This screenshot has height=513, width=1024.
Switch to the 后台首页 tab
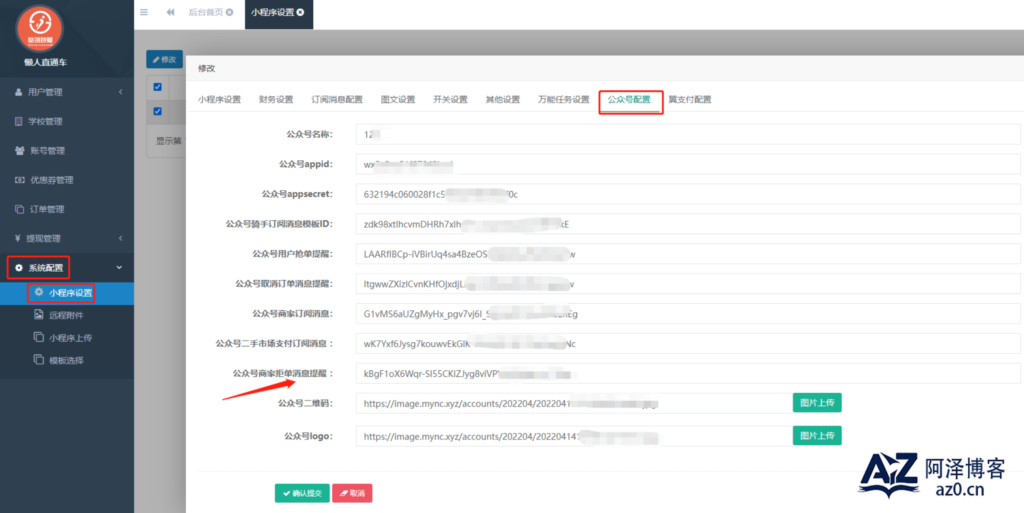[x=206, y=12]
